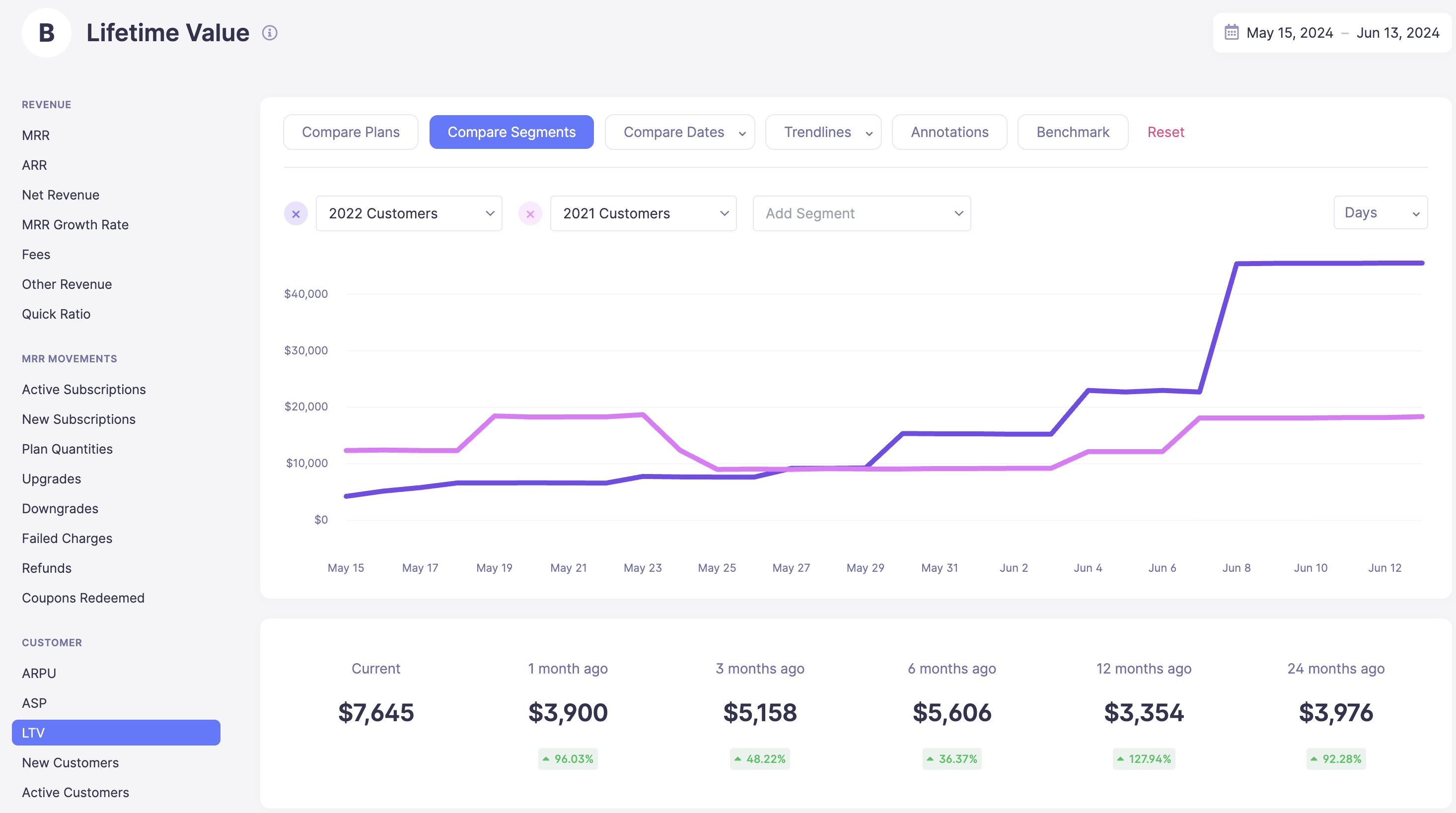Switch to Compare Plans mode
The image size is (1456, 813).
coord(351,132)
